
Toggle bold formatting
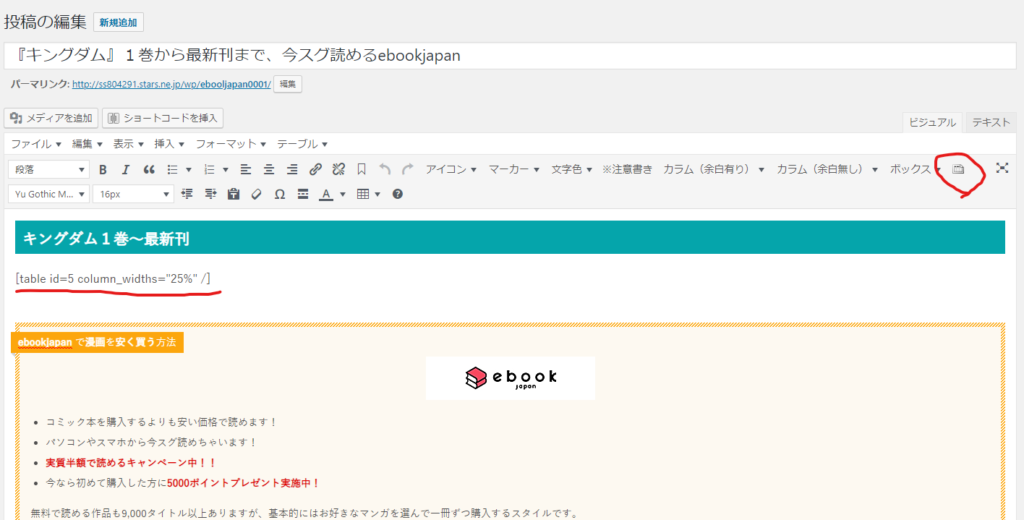103,170
